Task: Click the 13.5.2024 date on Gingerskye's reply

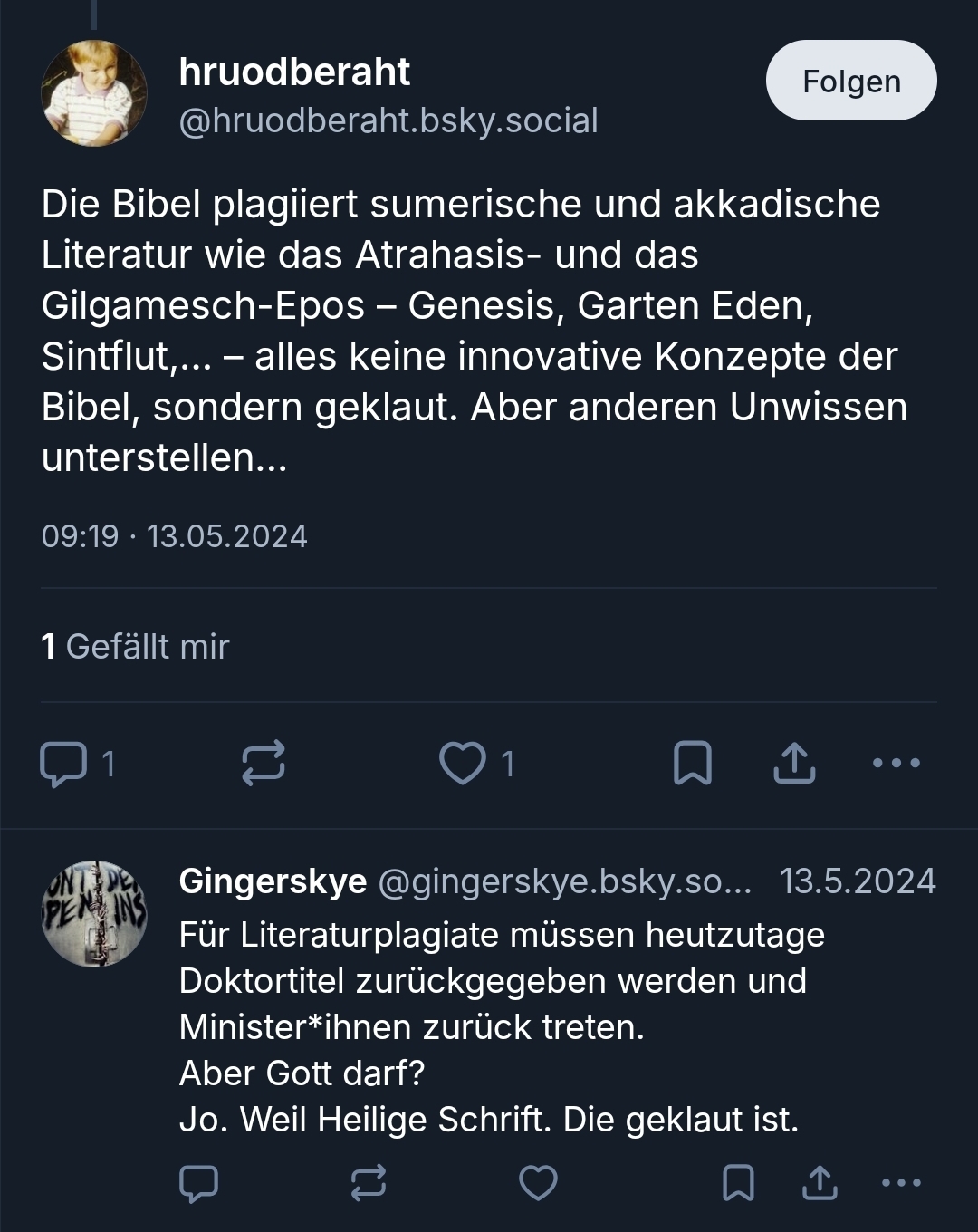Action: pyautogui.click(x=858, y=881)
